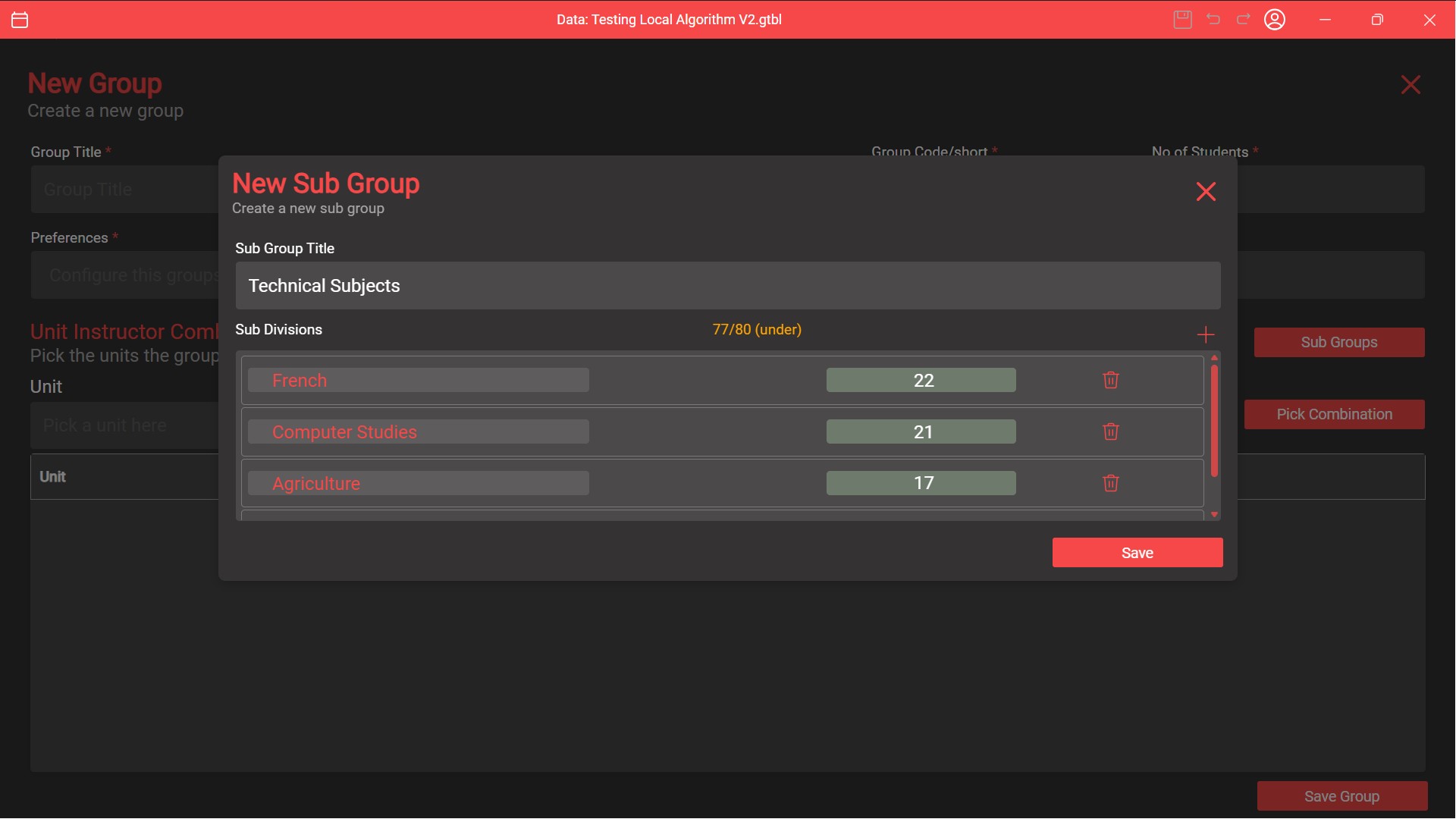The image size is (1456, 819).
Task: Add a new sub division with plus icon
Action: coord(1205,334)
